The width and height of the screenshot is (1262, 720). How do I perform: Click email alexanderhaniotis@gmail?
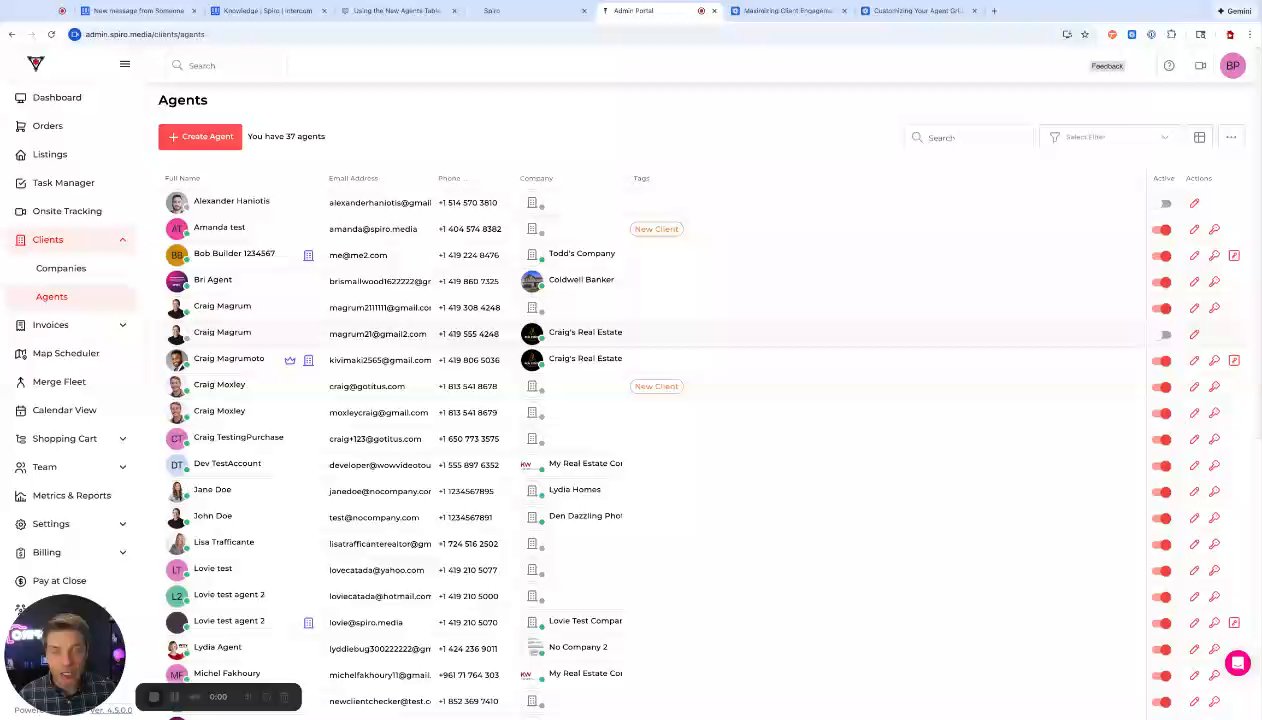pos(380,203)
